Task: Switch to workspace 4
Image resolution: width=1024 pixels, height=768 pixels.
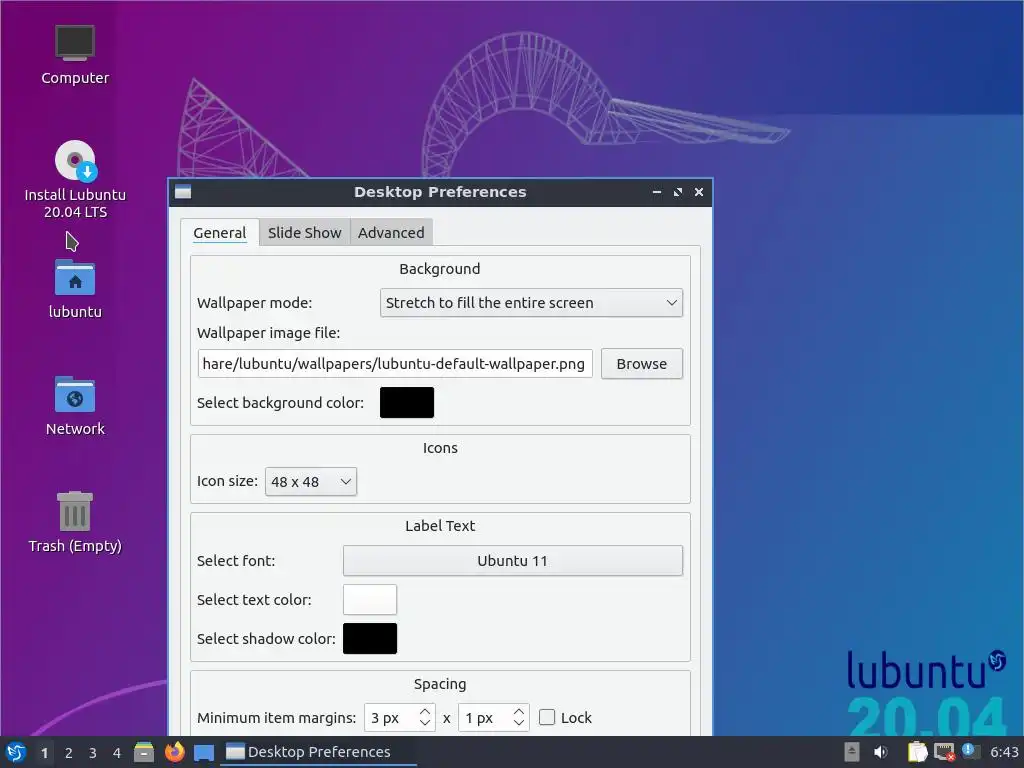Action: 117,753
